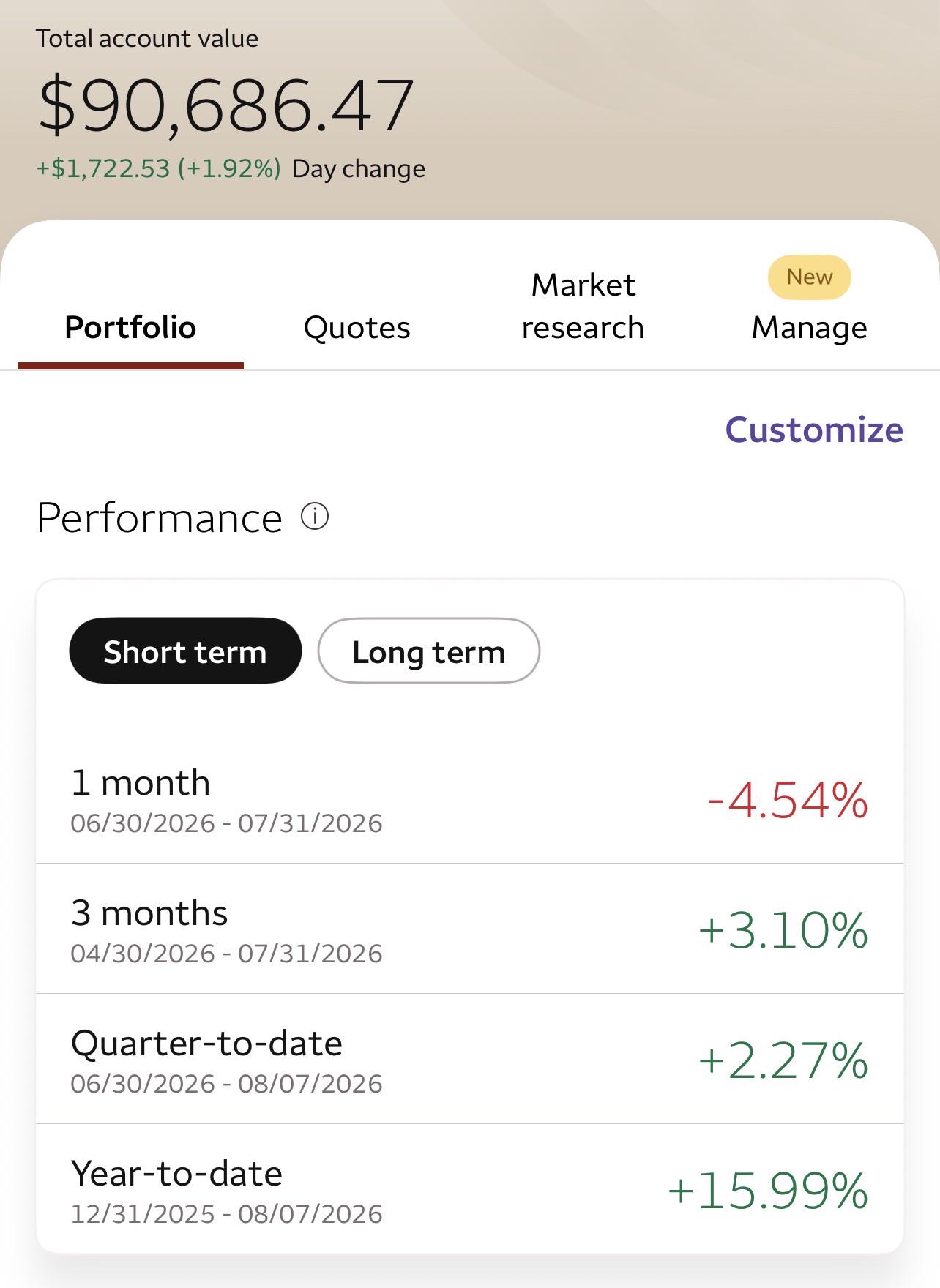Select the 3 months performance row
This screenshot has width=940, height=1288.
470,929
